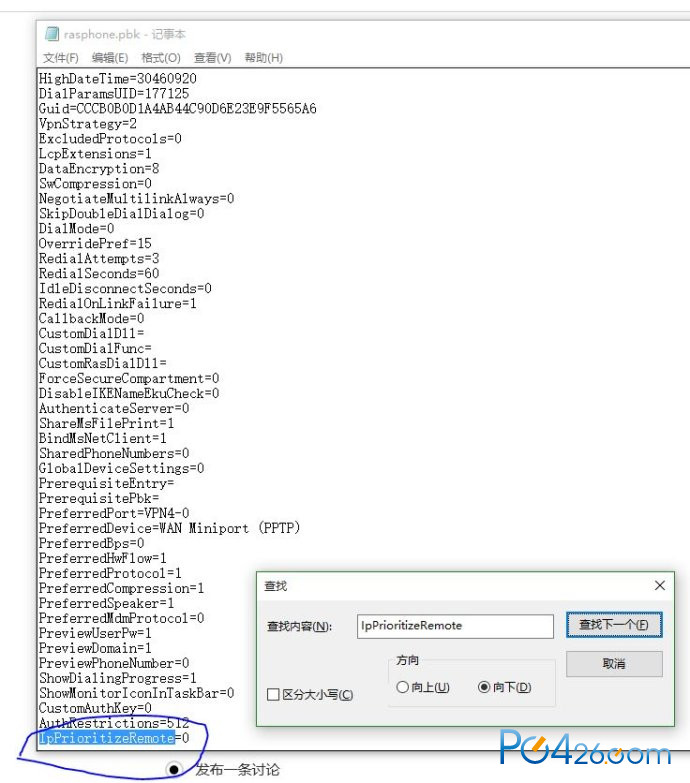The image size is (690, 783).
Task: Click the DisableIKENameEkuCheck=0 line
Action: (x=129, y=393)
